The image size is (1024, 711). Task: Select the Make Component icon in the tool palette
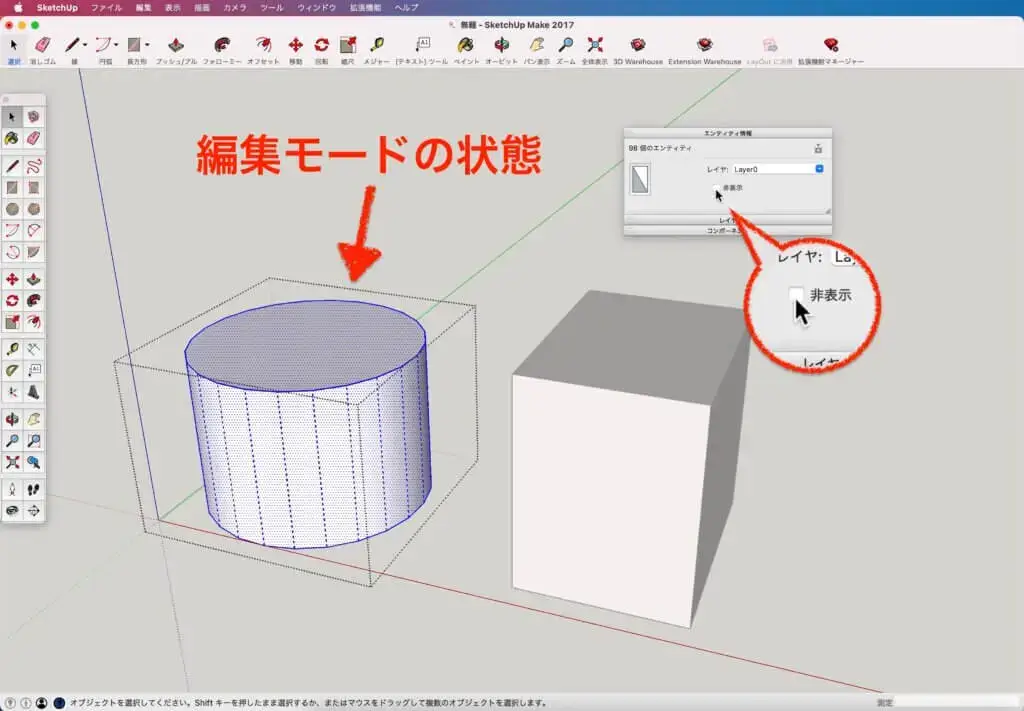tap(33, 117)
